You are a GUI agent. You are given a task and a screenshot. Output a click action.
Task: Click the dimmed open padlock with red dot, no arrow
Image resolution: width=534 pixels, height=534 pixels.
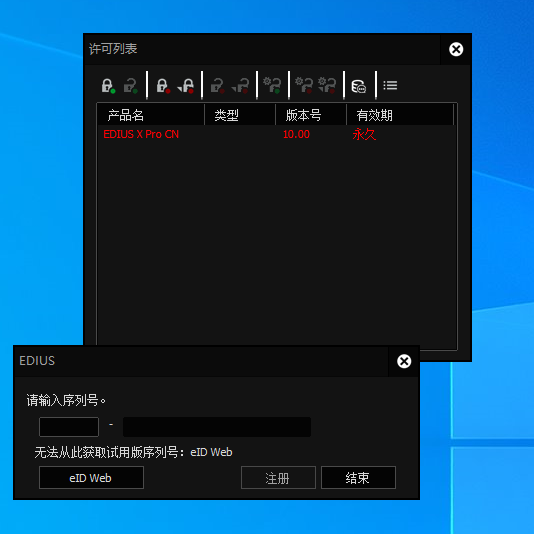point(218,85)
